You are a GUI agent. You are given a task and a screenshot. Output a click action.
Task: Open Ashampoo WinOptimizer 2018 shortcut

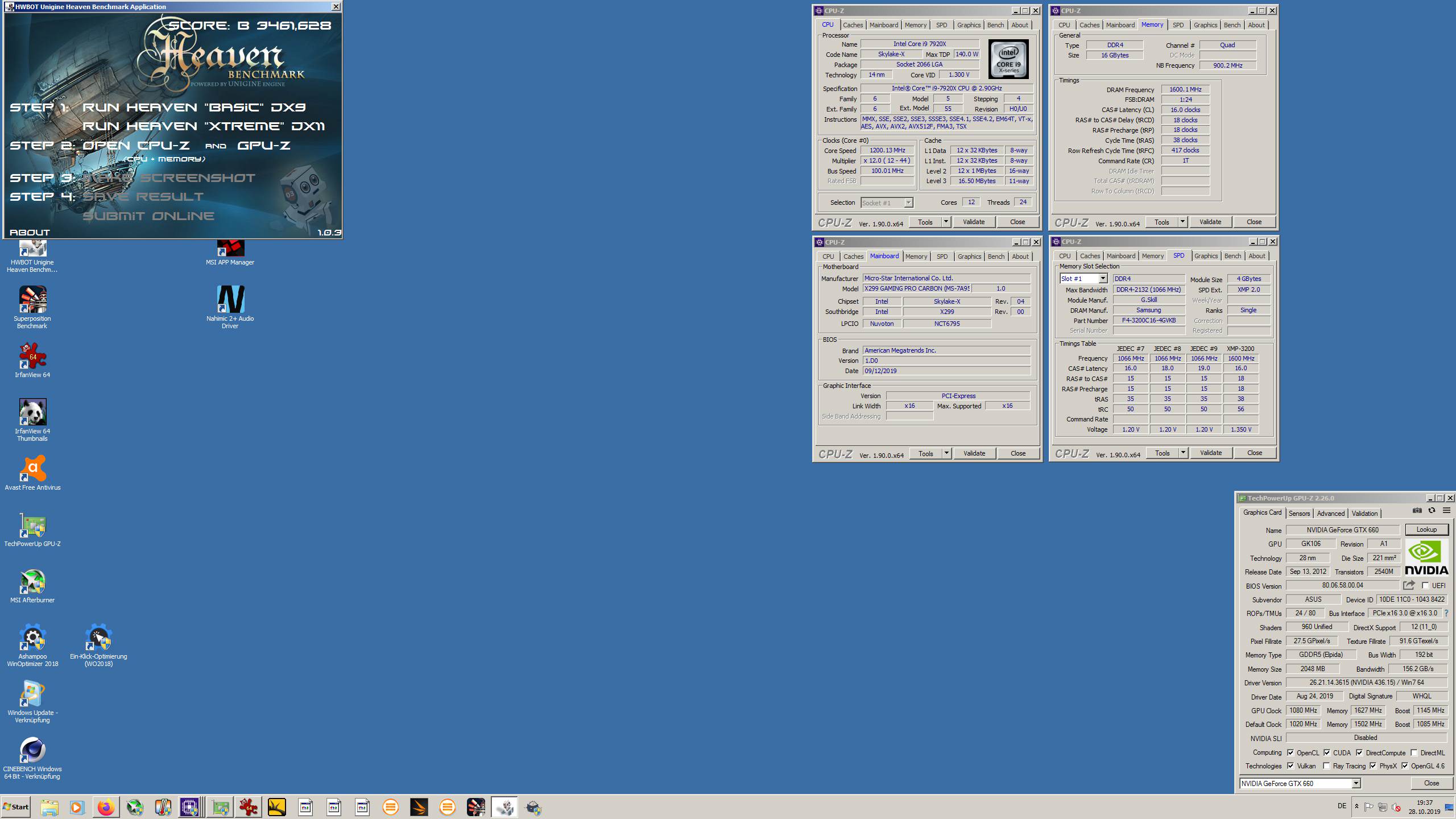pos(32,645)
